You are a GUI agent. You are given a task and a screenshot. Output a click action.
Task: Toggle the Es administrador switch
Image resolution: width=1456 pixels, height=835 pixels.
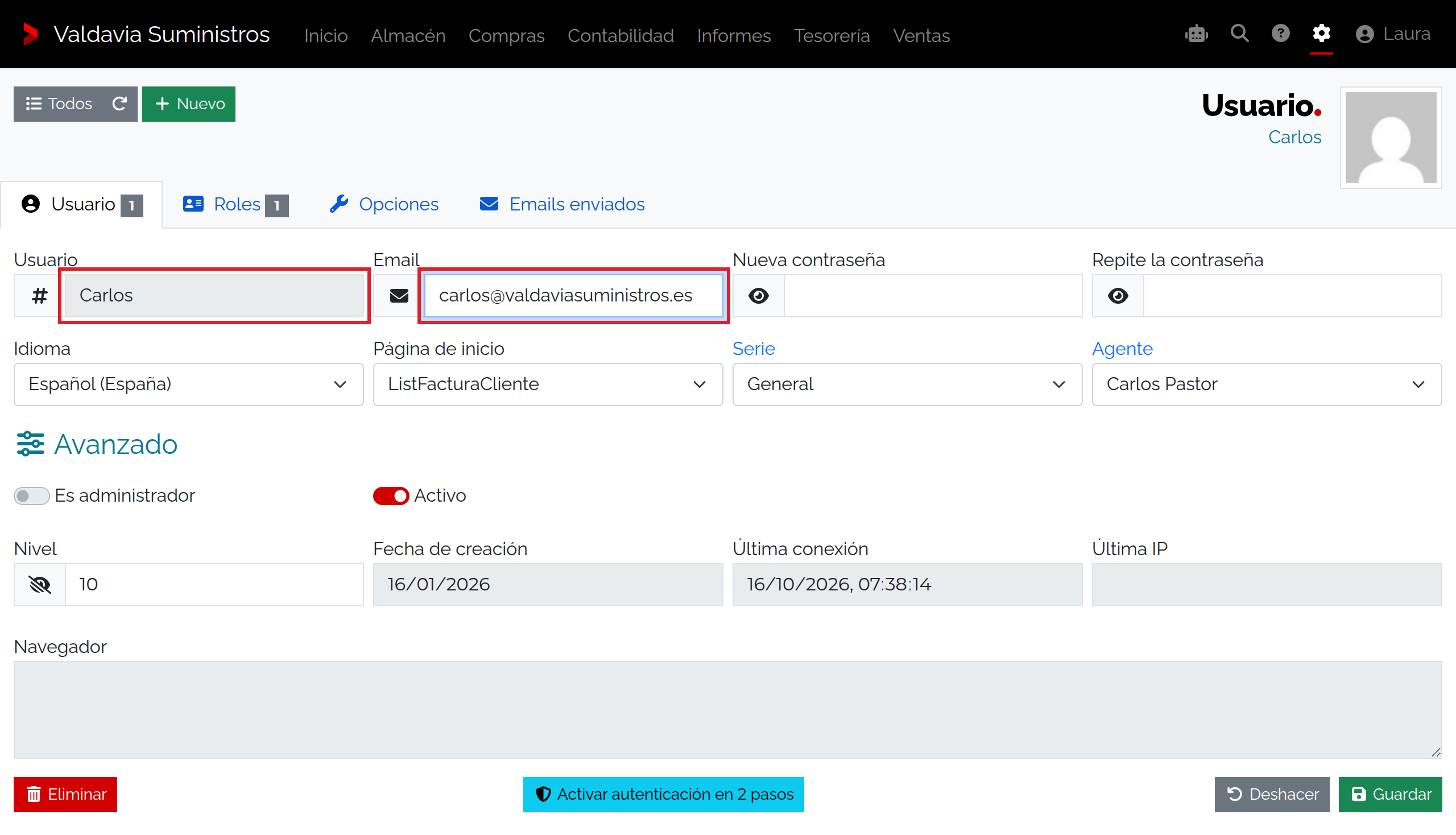pyautogui.click(x=31, y=496)
